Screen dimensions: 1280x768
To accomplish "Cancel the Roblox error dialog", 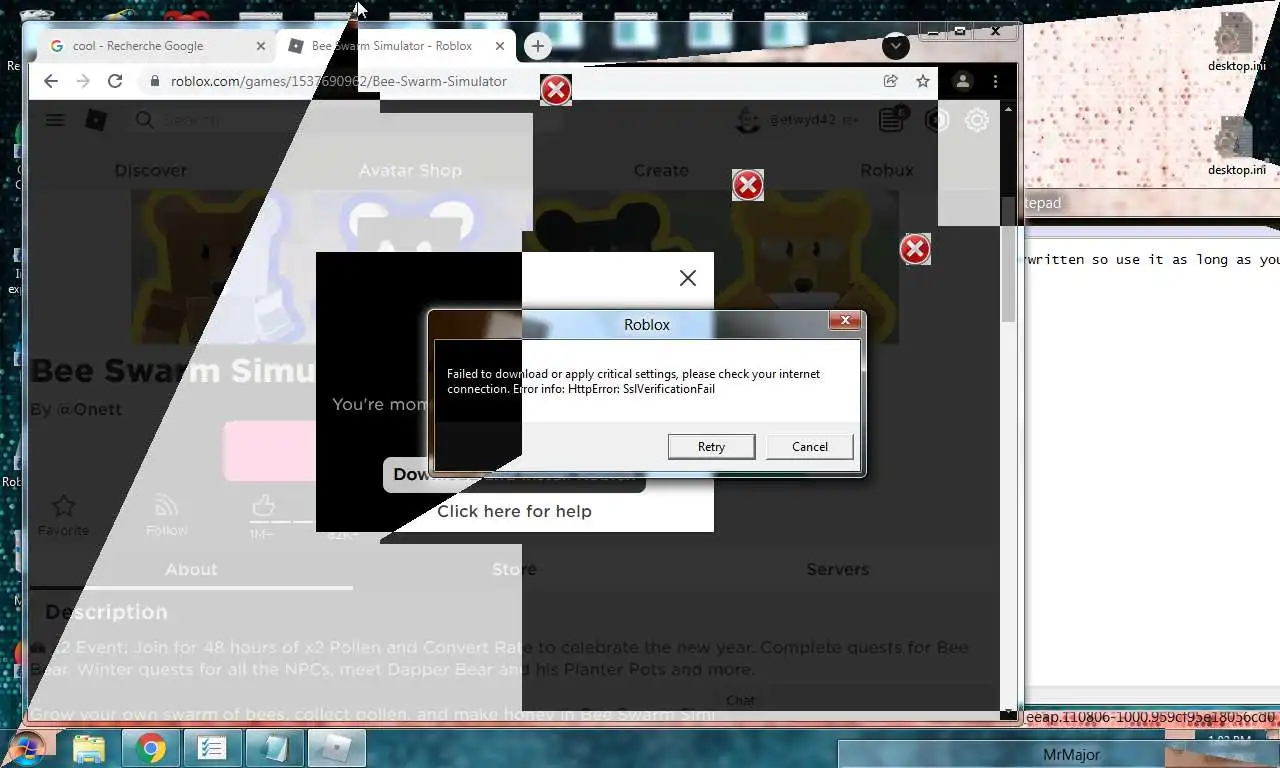I will [810, 446].
